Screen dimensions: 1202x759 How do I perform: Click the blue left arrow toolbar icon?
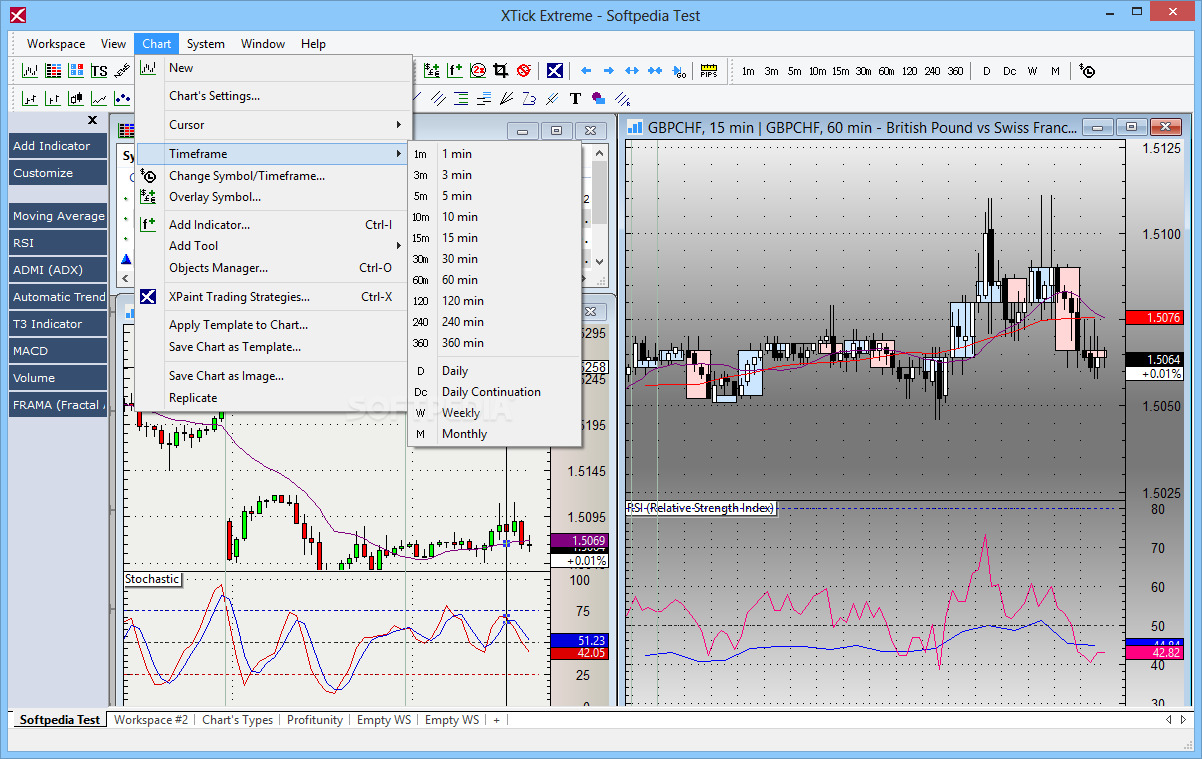(586, 71)
